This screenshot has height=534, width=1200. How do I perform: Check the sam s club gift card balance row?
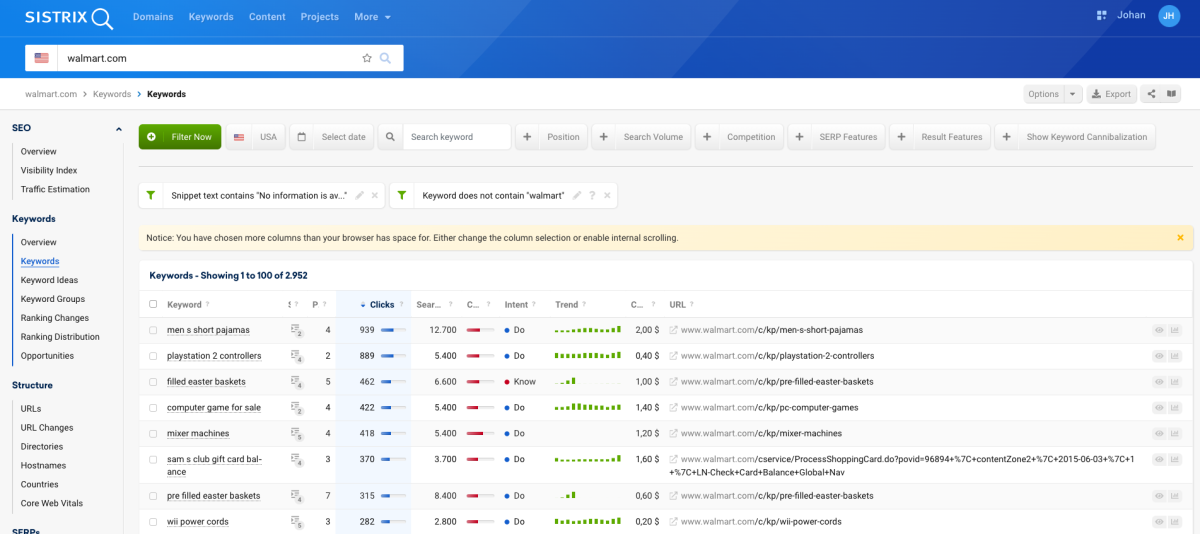click(x=153, y=460)
